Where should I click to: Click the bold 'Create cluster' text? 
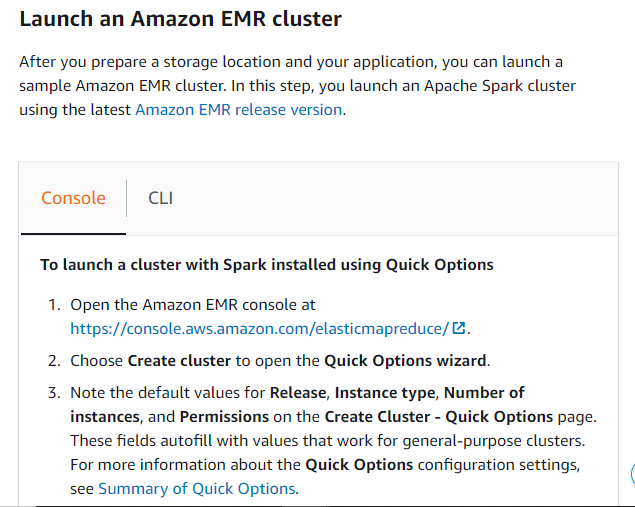[x=179, y=360]
